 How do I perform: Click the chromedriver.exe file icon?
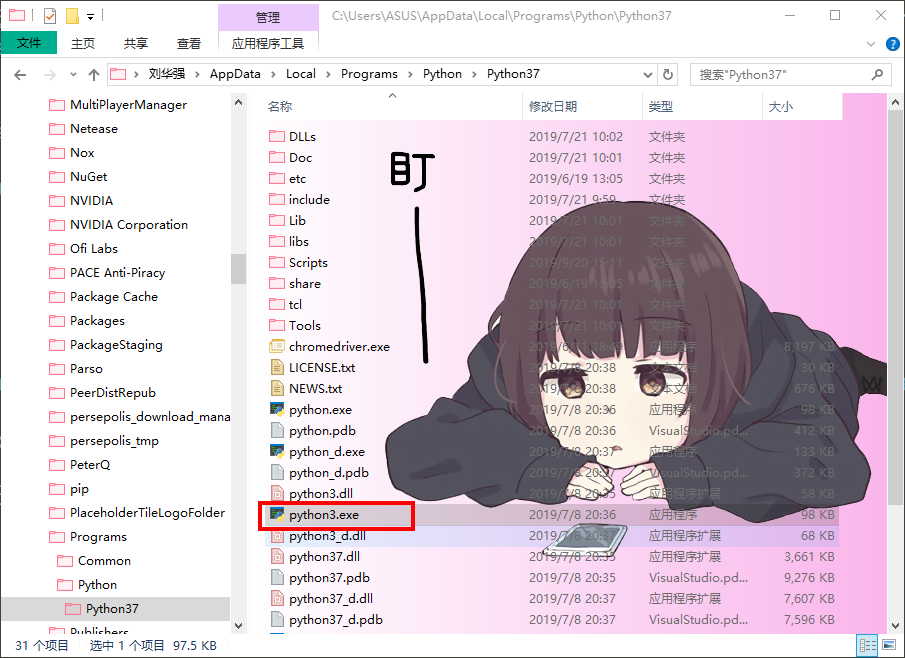click(277, 347)
